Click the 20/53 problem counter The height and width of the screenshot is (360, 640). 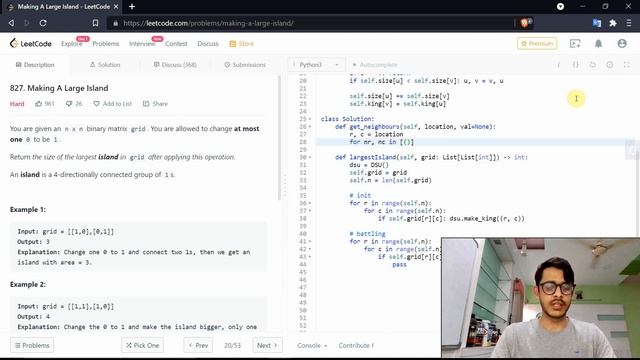[232, 345]
